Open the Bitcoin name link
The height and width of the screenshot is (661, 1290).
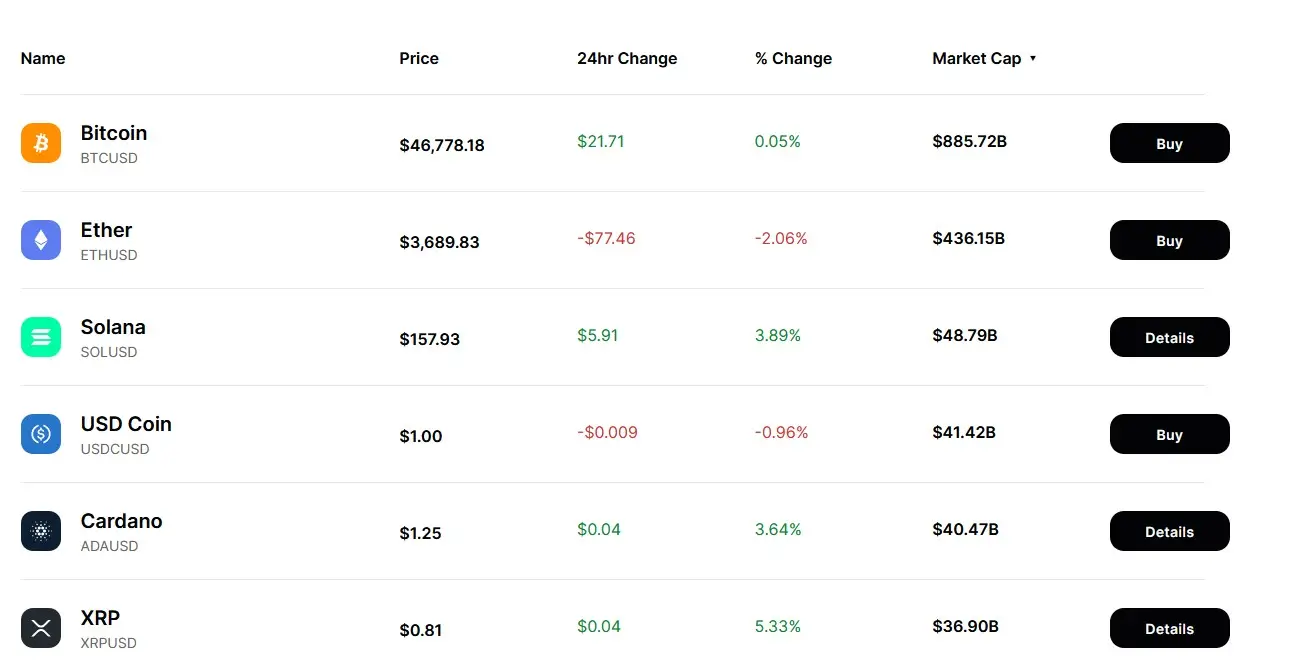click(x=114, y=133)
